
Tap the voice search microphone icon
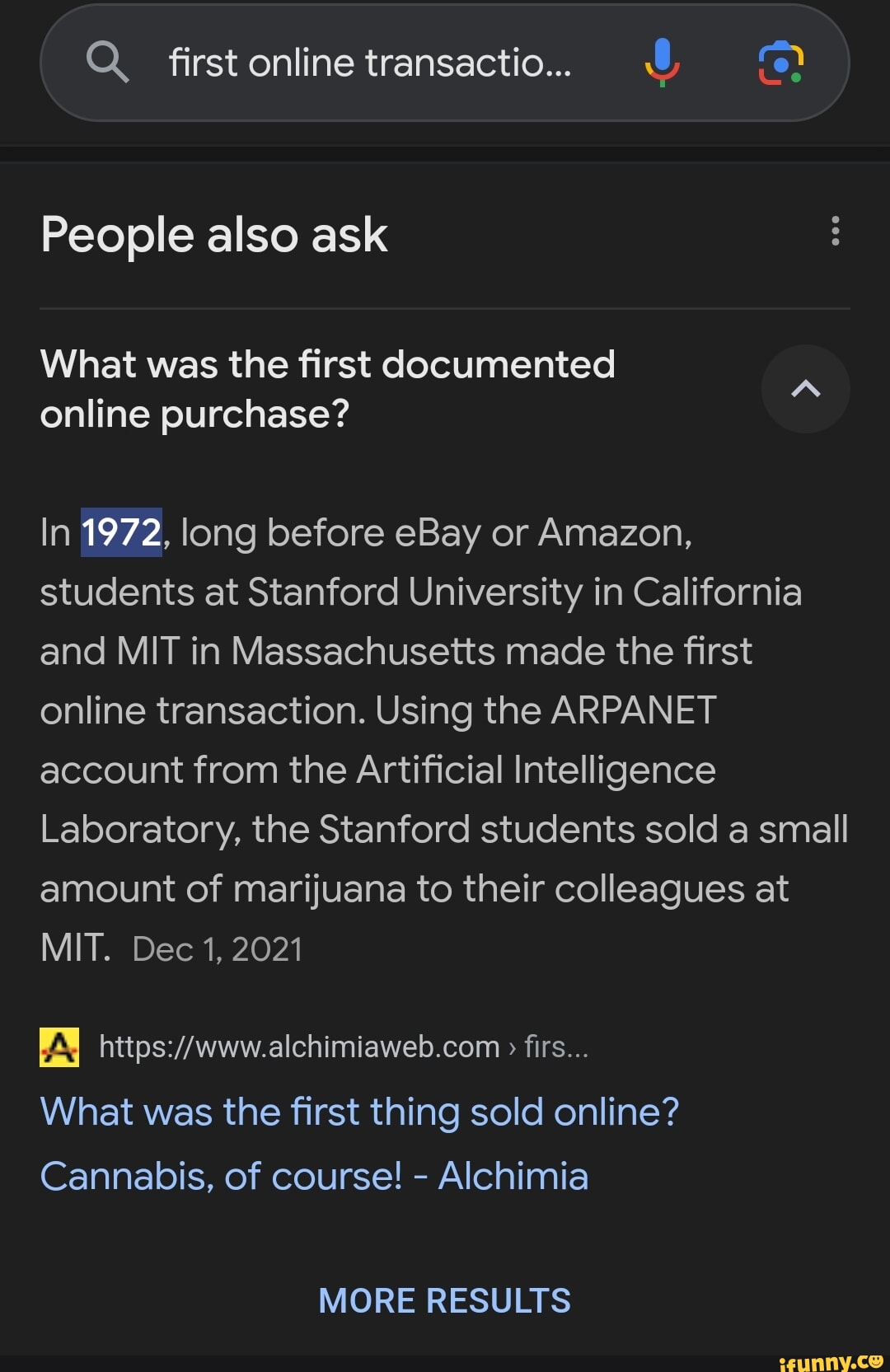pyautogui.click(x=662, y=63)
